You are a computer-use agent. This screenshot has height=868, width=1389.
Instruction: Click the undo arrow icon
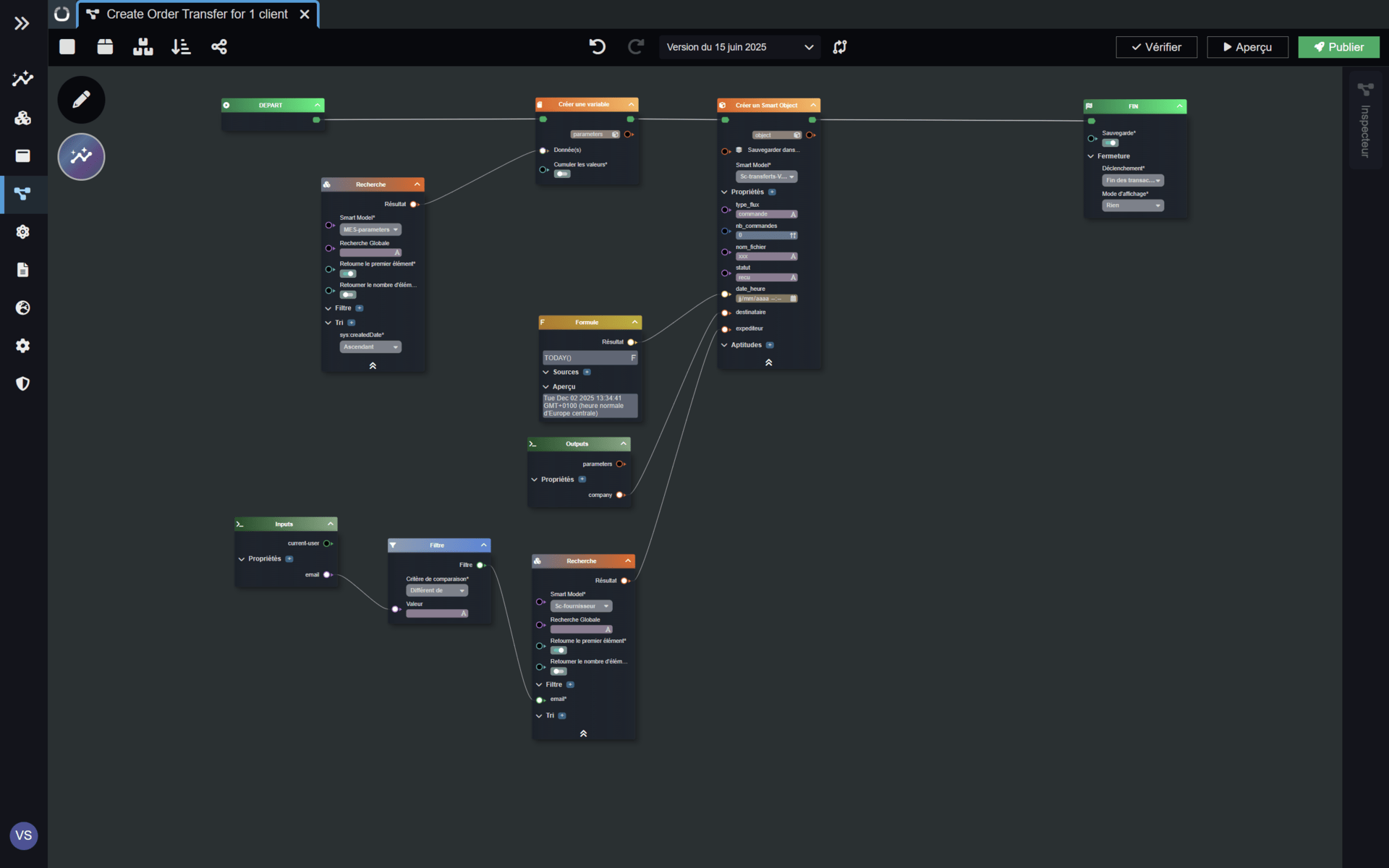click(597, 47)
